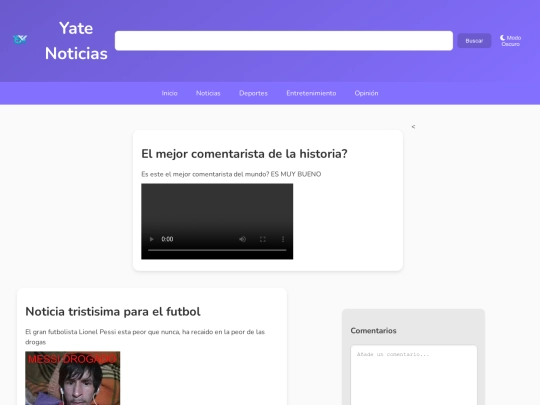Open the video more-options menu
Viewport: 540px width, 405px height.
[283, 239]
